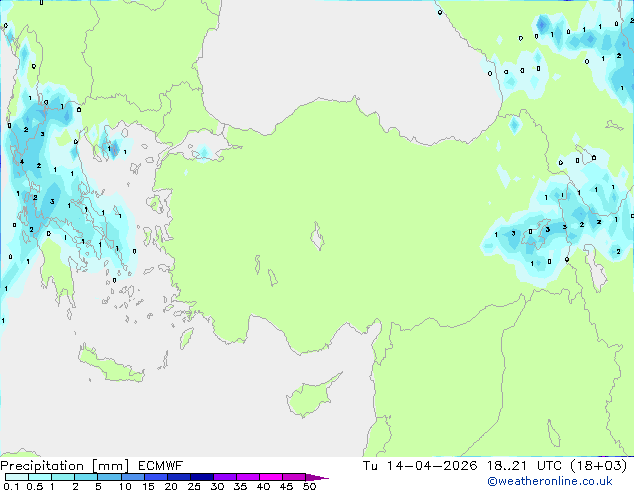634x490 pixels.
Task: Click the '30' legend scale label
Action: tap(217, 486)
